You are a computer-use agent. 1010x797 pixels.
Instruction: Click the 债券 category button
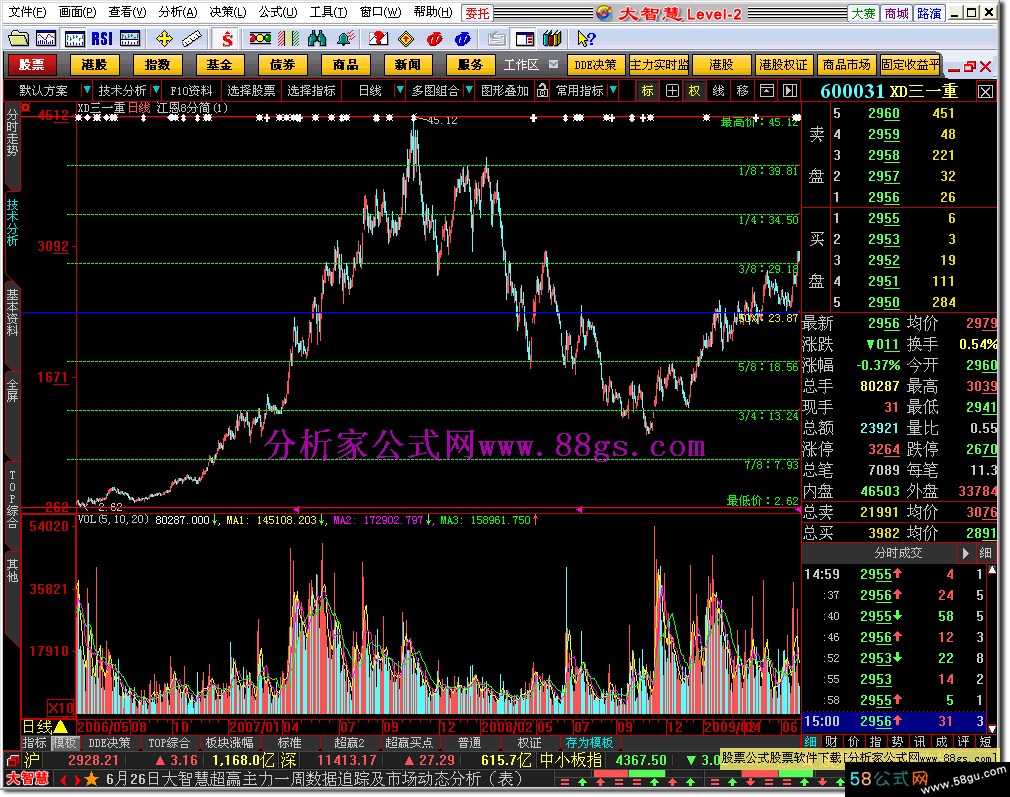281,64
